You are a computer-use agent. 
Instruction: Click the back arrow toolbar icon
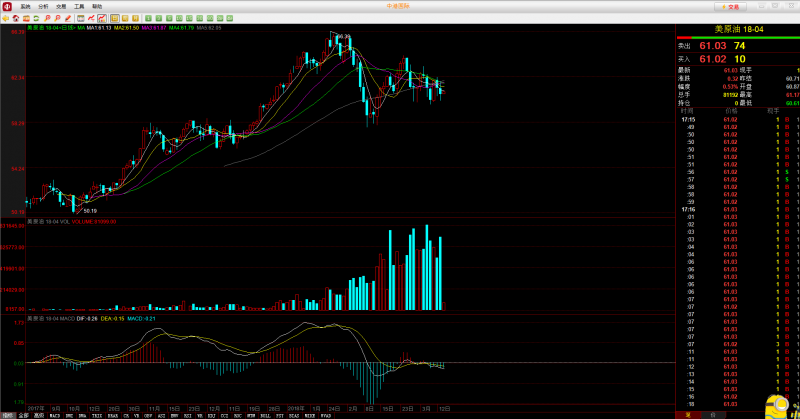5,18
